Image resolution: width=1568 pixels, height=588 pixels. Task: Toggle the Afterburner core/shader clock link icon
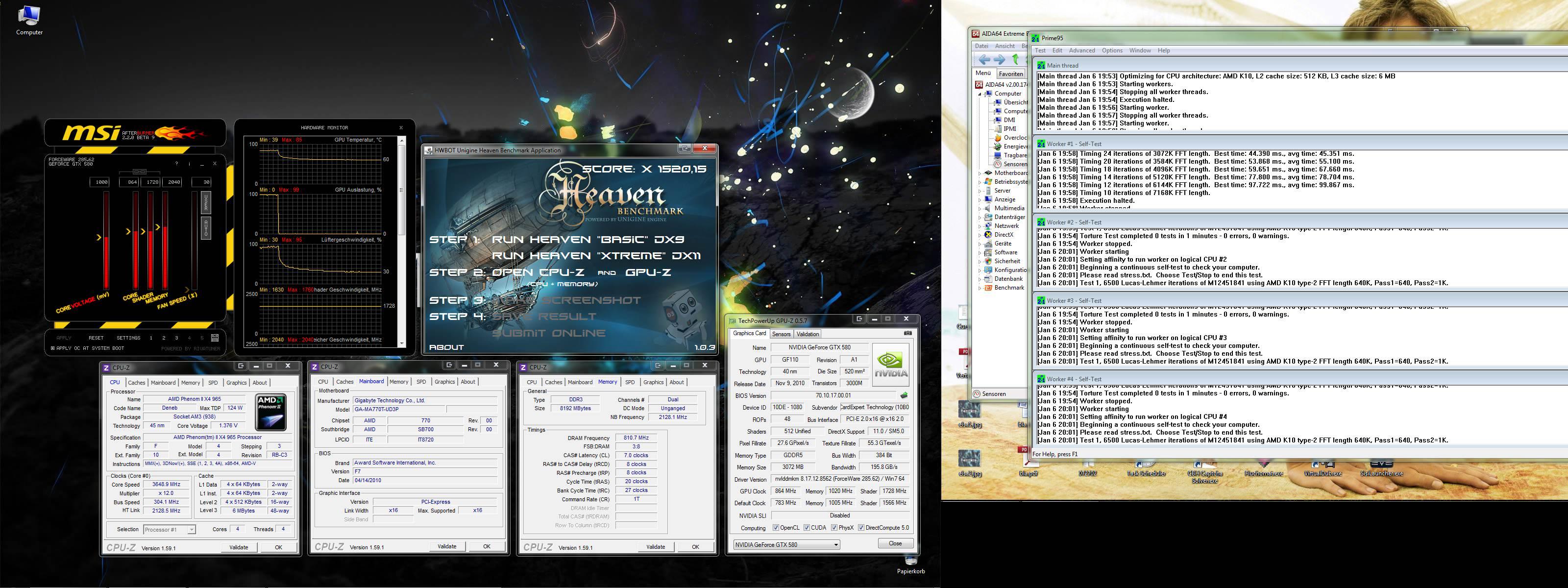coord(139,171)
